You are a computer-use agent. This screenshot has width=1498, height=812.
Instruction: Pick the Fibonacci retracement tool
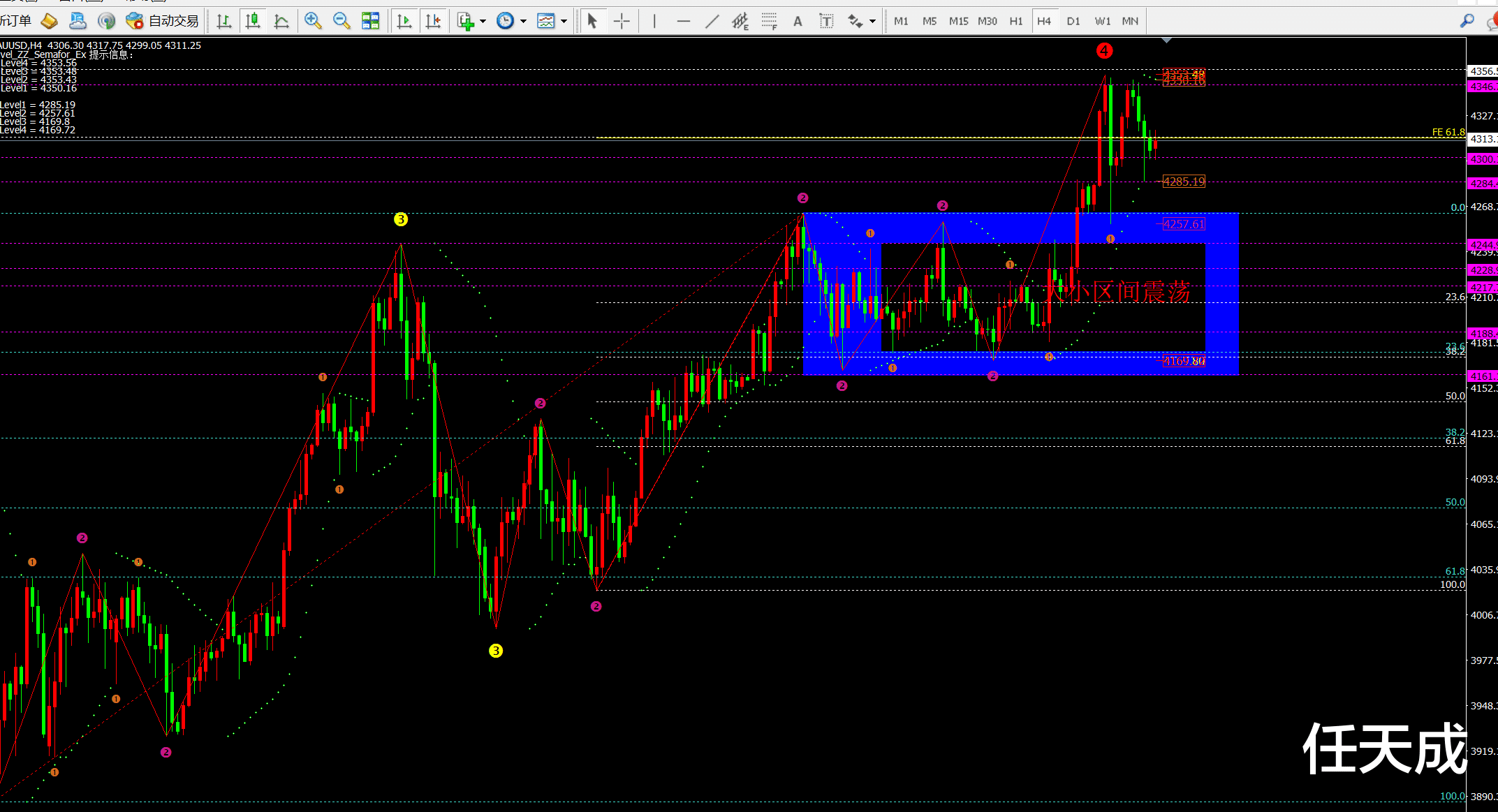point(769,21)
